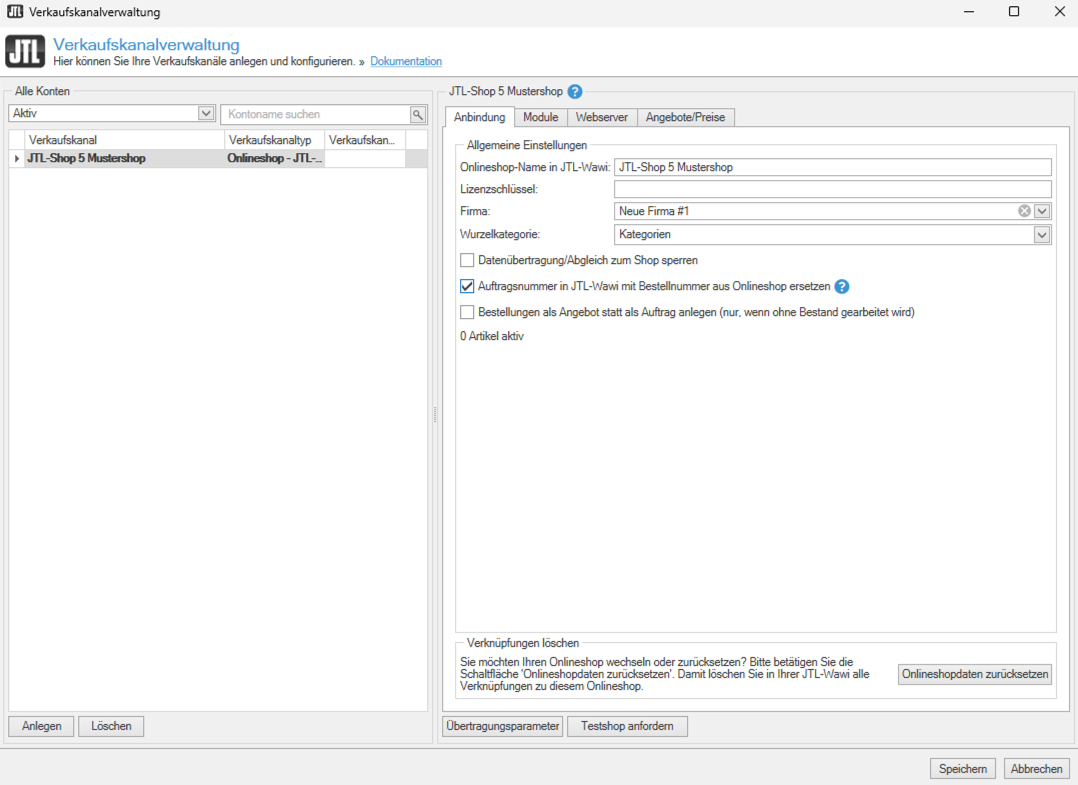This screenshot has height=785, width=1078.
Task: Click the truncated Verkaufskan... column header
Action: pyautogui.click(x=365, y=140)
